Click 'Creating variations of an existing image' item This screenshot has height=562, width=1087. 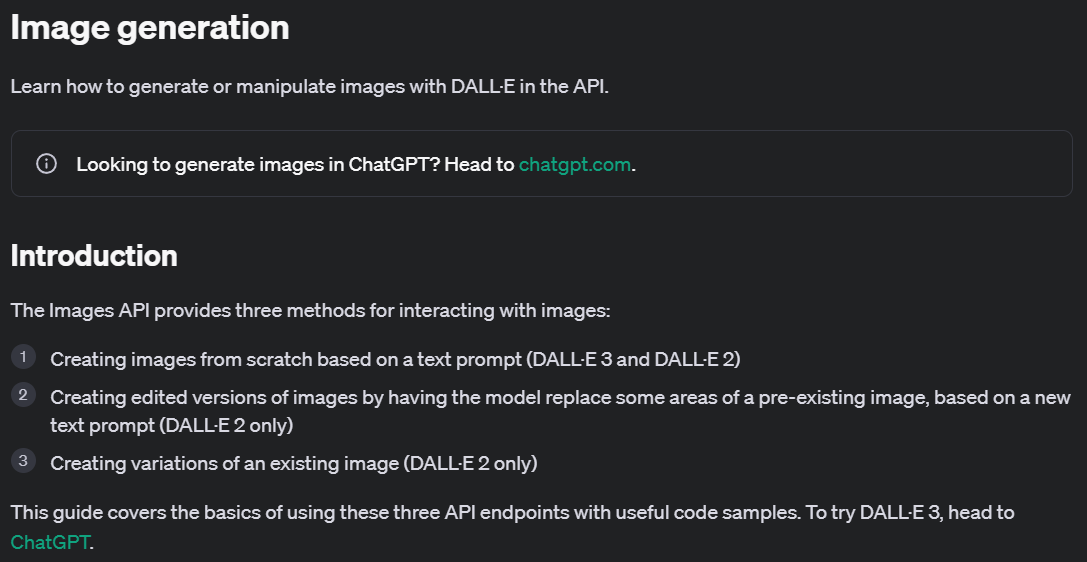(x=294, y=463)
